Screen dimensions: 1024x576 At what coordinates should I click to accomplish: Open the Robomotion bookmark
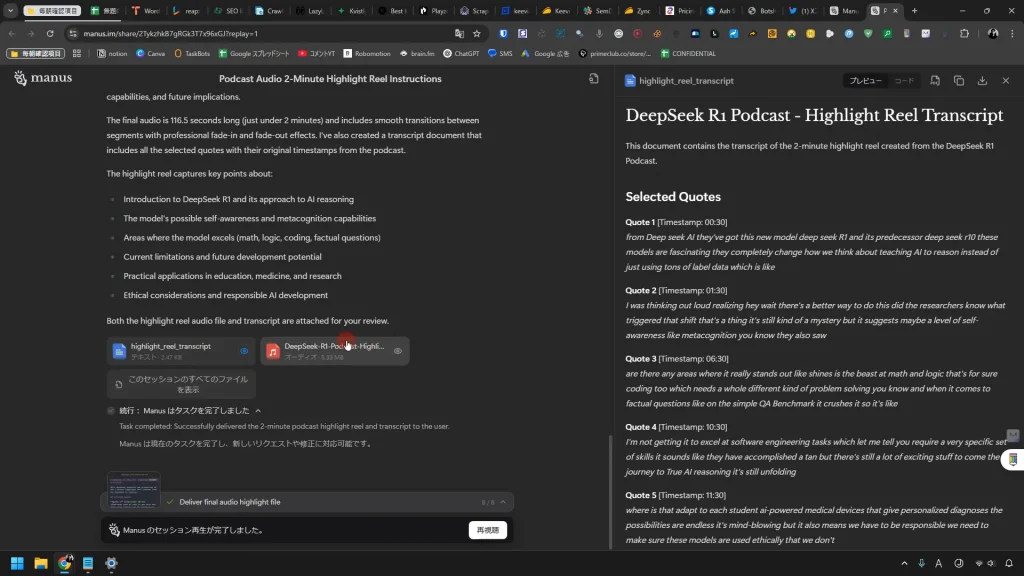click(367, 54)
